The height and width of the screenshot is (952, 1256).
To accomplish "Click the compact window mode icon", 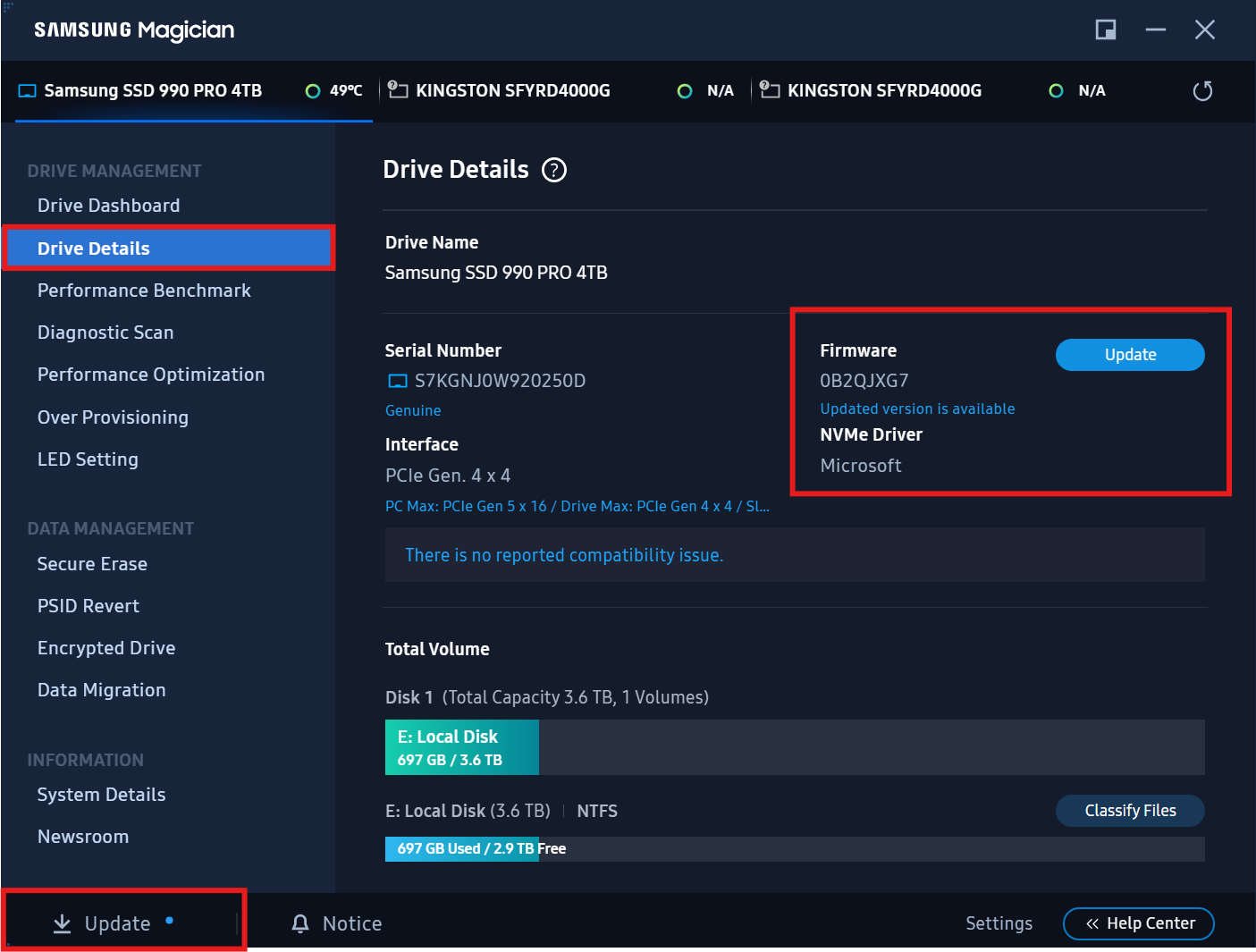I will [x=1106, y=29].
